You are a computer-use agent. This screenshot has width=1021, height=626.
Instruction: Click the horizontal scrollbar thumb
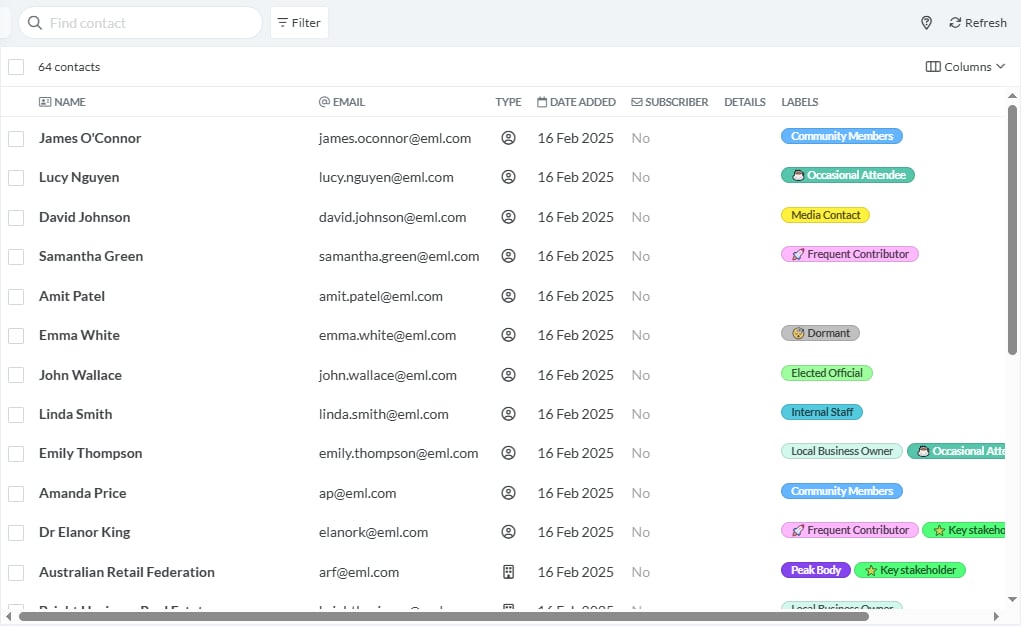point(443,616)
